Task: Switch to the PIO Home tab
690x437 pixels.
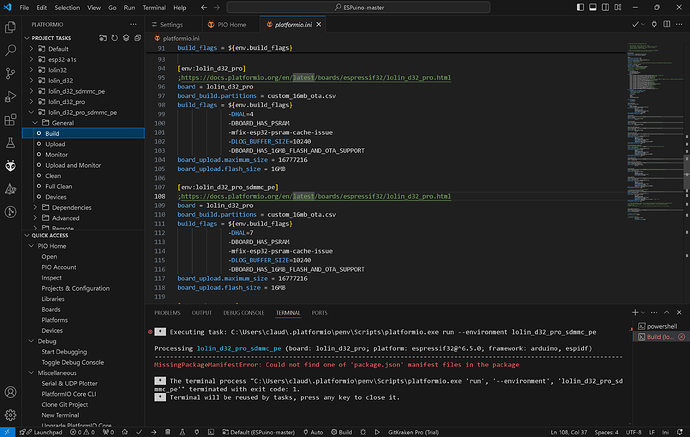Action: pos(231,25)
